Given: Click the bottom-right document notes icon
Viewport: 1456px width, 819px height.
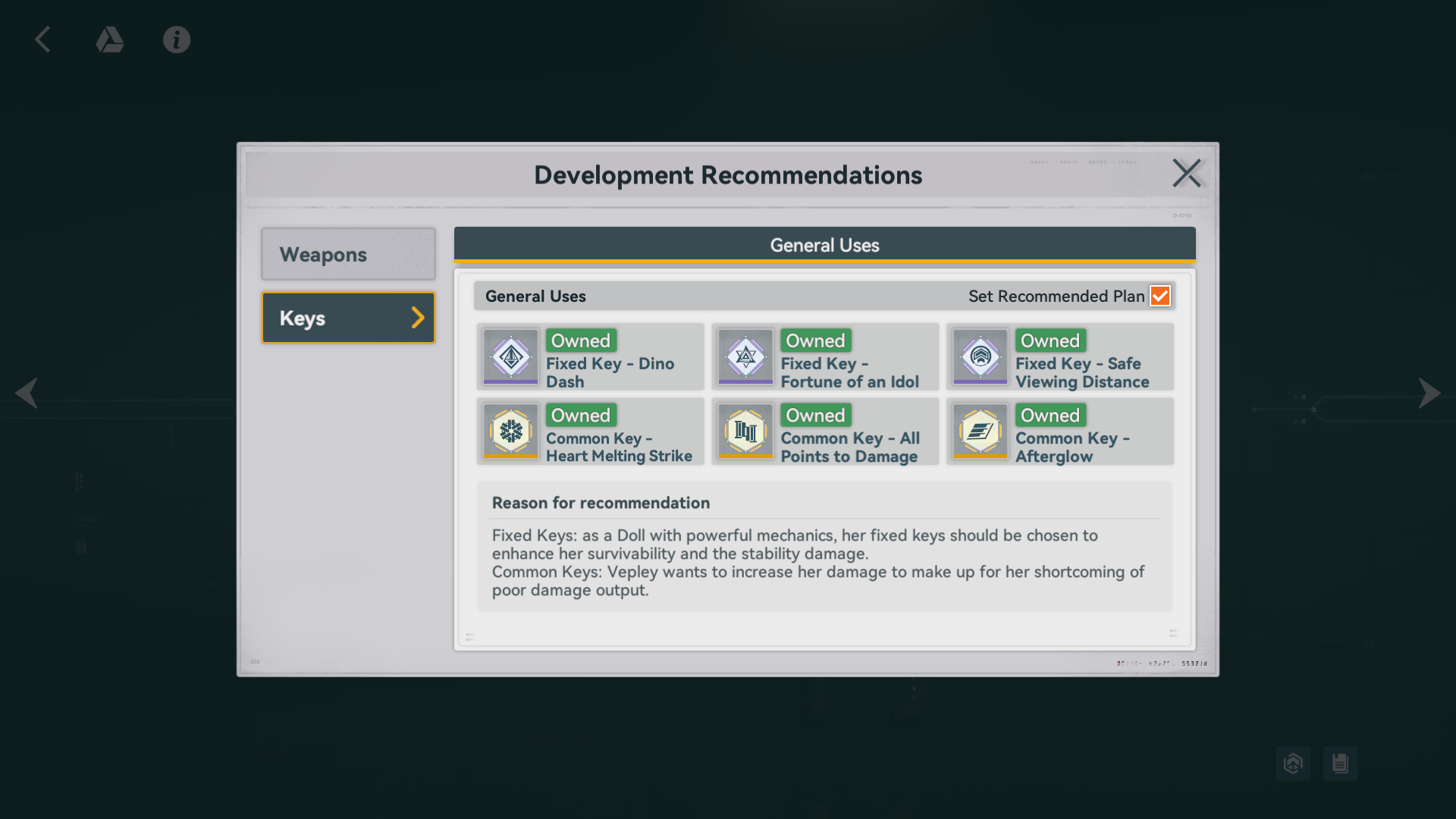Looking at the screenshot, I should 1340,763.
